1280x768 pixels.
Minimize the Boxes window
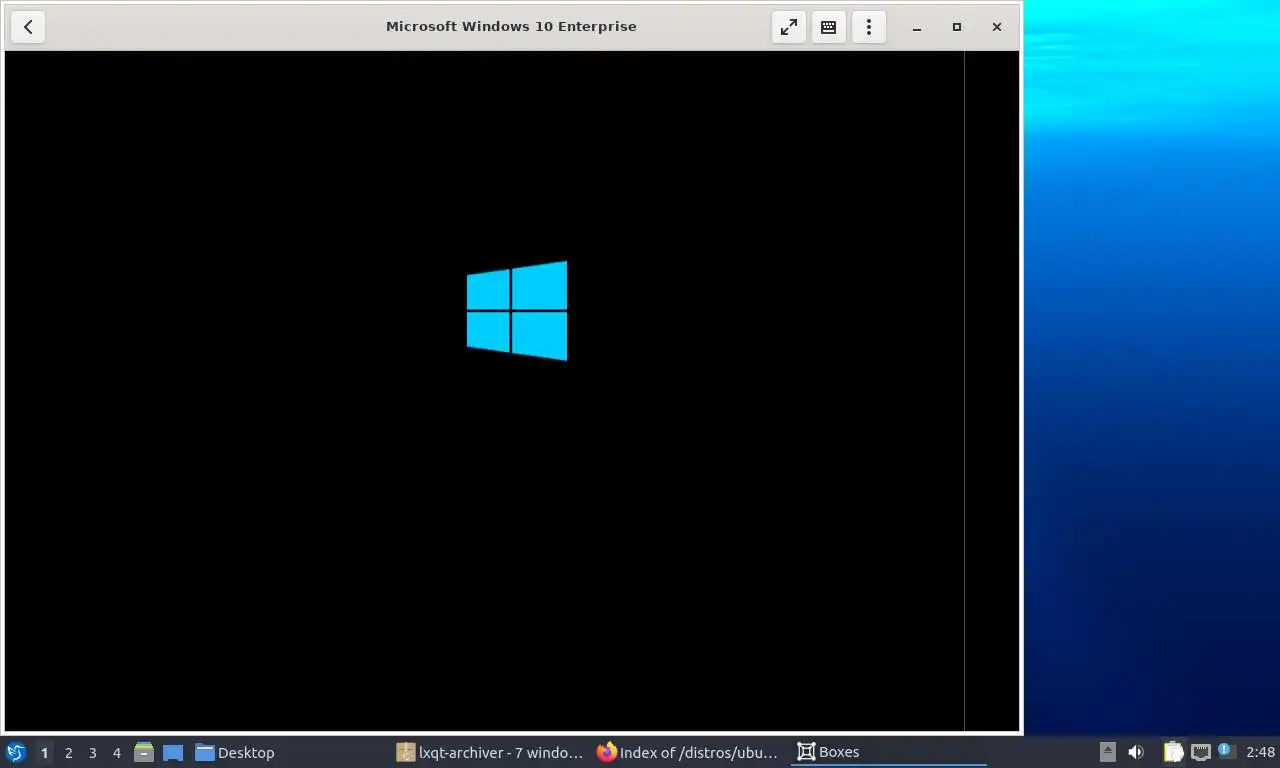(x=917, y=27)
